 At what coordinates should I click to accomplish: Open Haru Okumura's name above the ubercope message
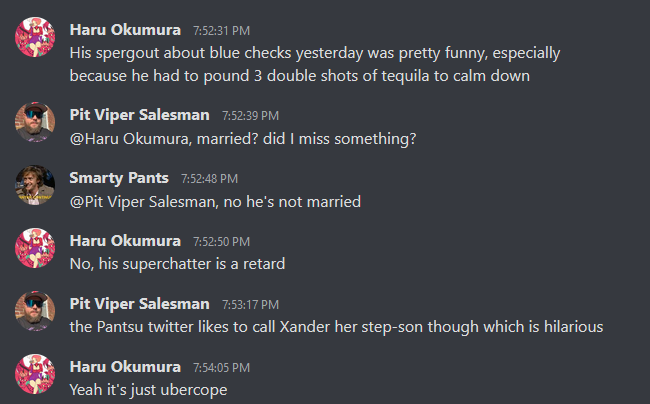point(125,367)
